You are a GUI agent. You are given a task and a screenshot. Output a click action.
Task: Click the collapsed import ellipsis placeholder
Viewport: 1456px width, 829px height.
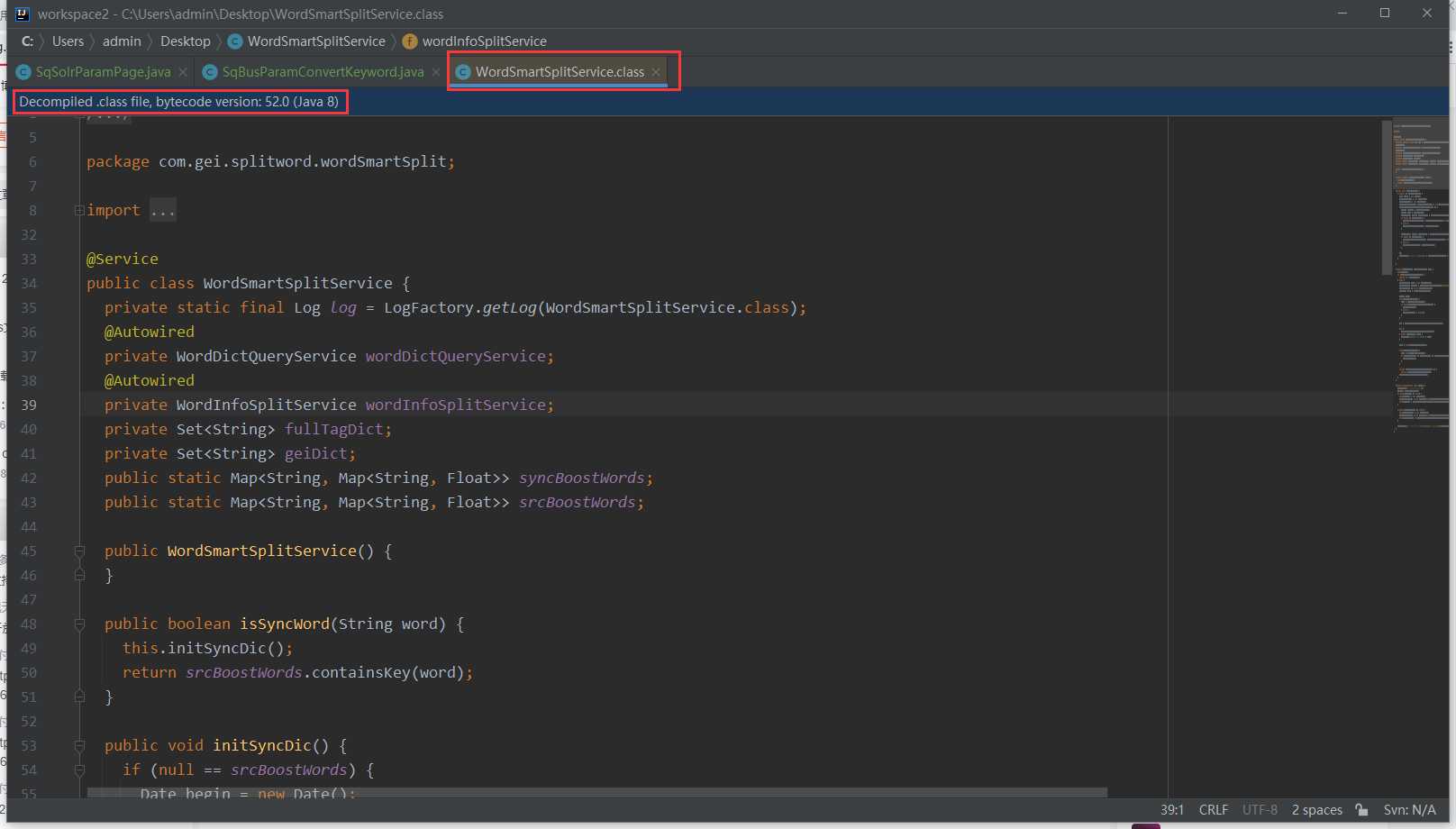163,210
